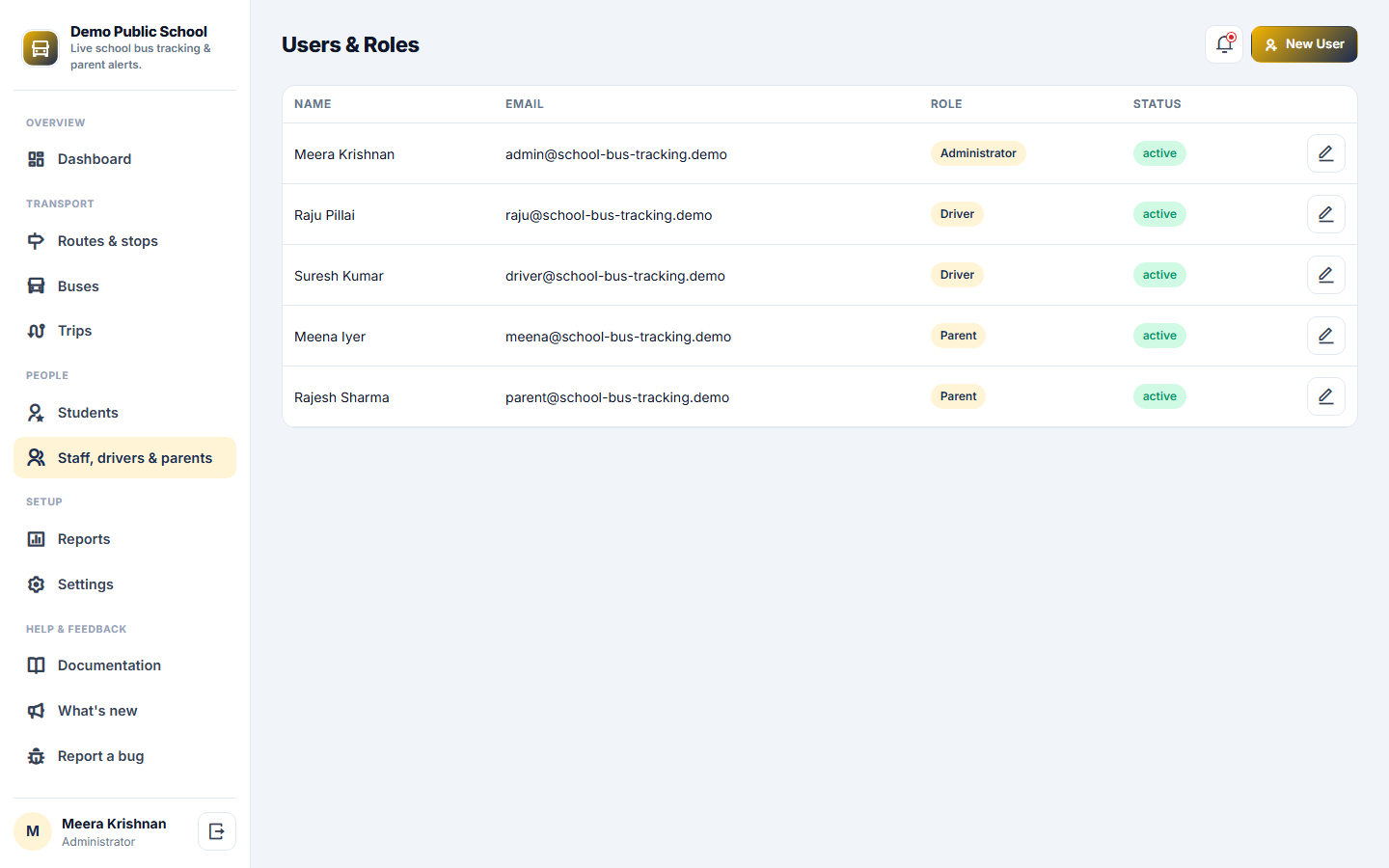The image size is (1389, 868).
Task: Edit Meena Iyer's user row
Action: click(1326, 336)
